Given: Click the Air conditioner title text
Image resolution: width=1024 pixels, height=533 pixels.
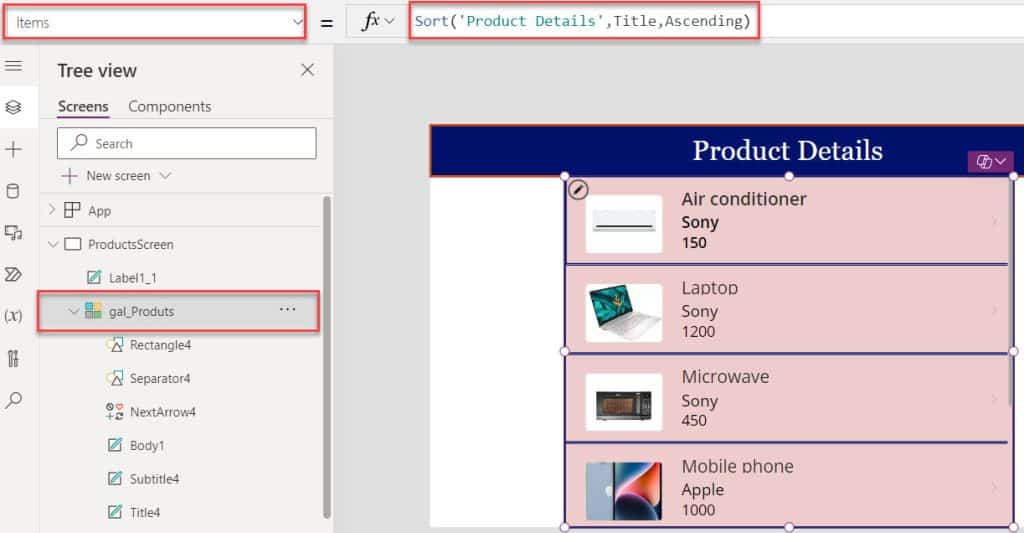Looking at the screenshot, I should click(744, 199).
